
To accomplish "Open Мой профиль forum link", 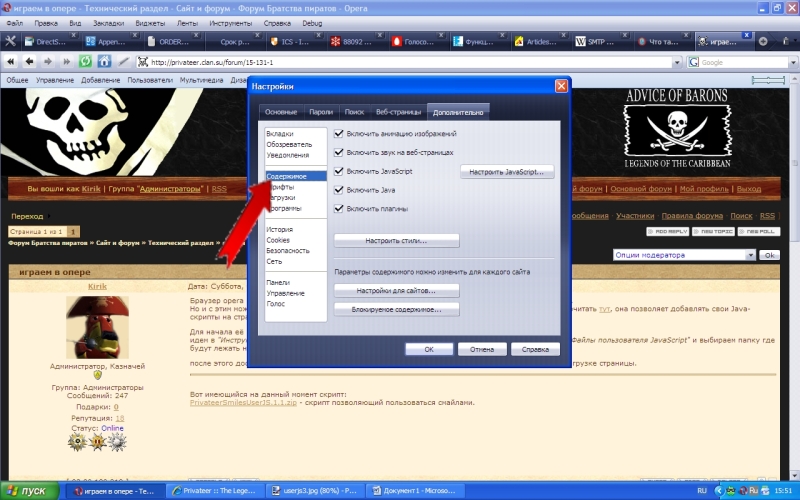I will click(704, 189).
